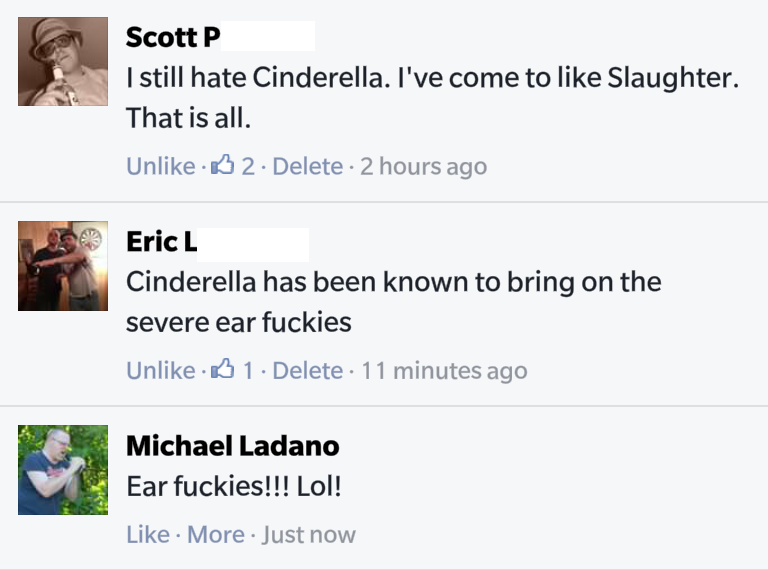Visit Michael Ladano's profile via his name
The width and height of the screenshot is (768, 570).
click(232, 445)
